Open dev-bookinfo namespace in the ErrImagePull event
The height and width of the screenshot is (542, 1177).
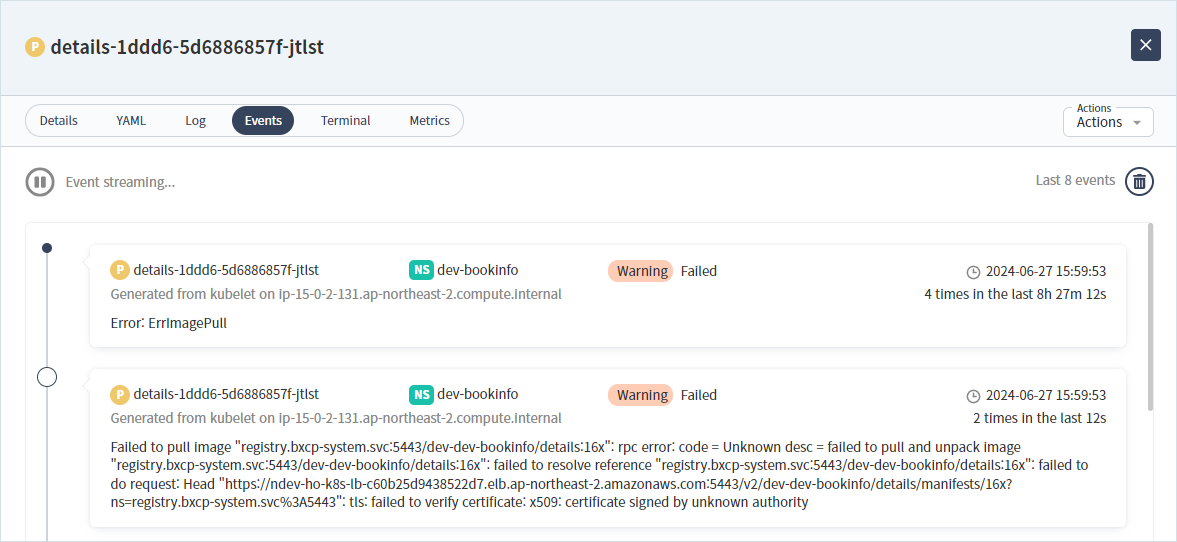[477, 269]
